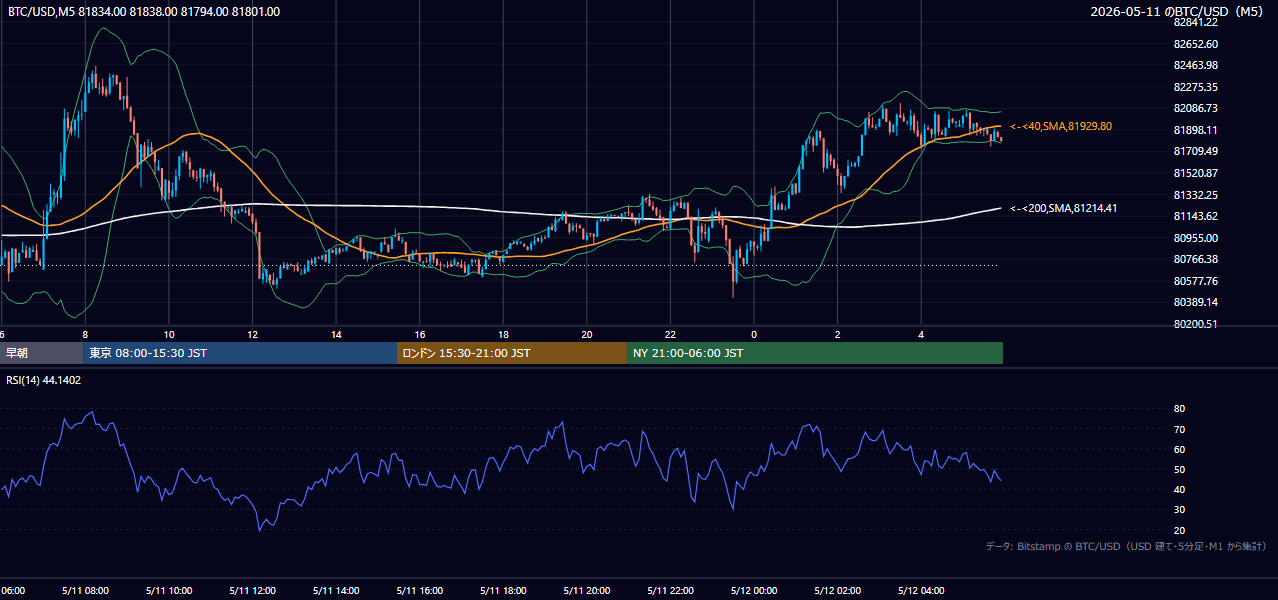
Task: Click the 5/11 16:00 time label
Action: pos(420,591)
